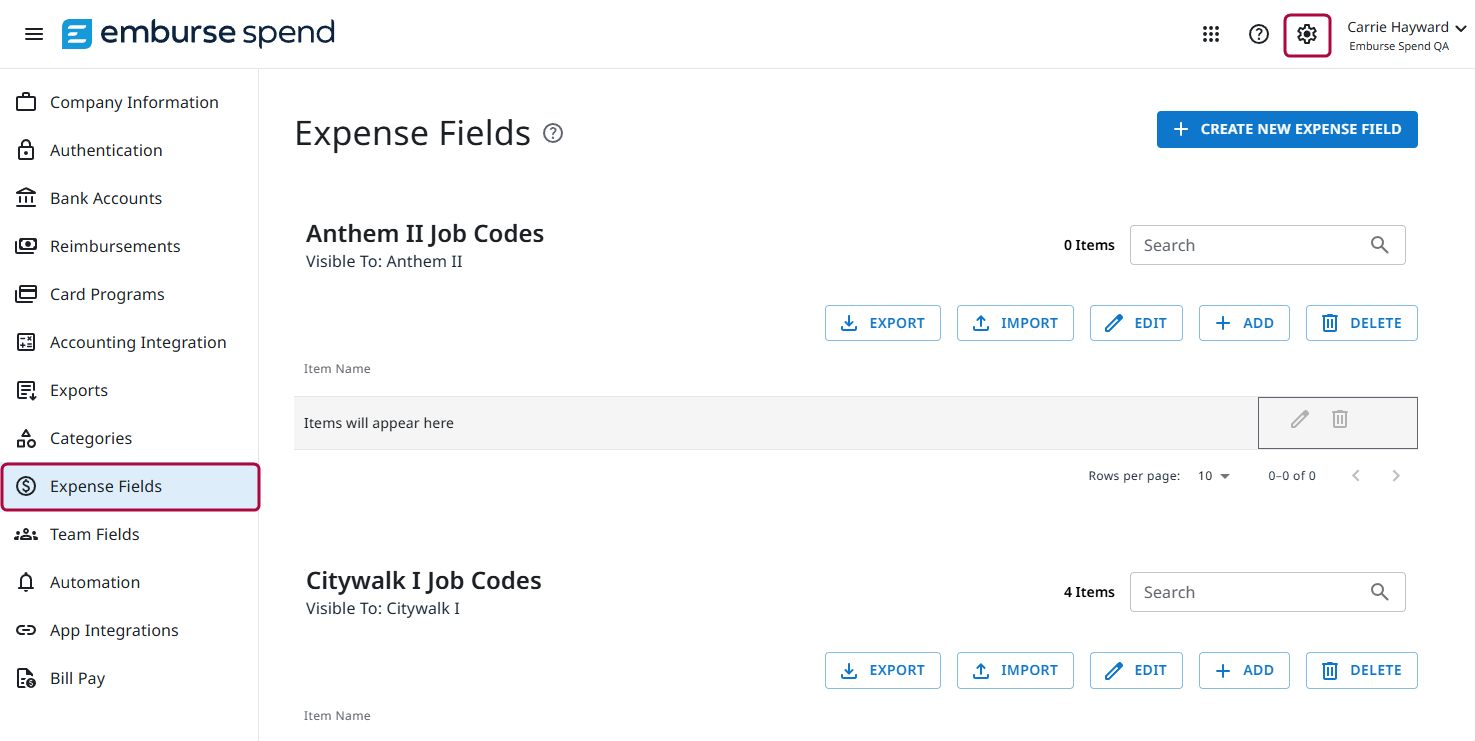This screenshot has width=1475, height=741.
Task: Open the Bill Pay section
Action: (77, 678)
